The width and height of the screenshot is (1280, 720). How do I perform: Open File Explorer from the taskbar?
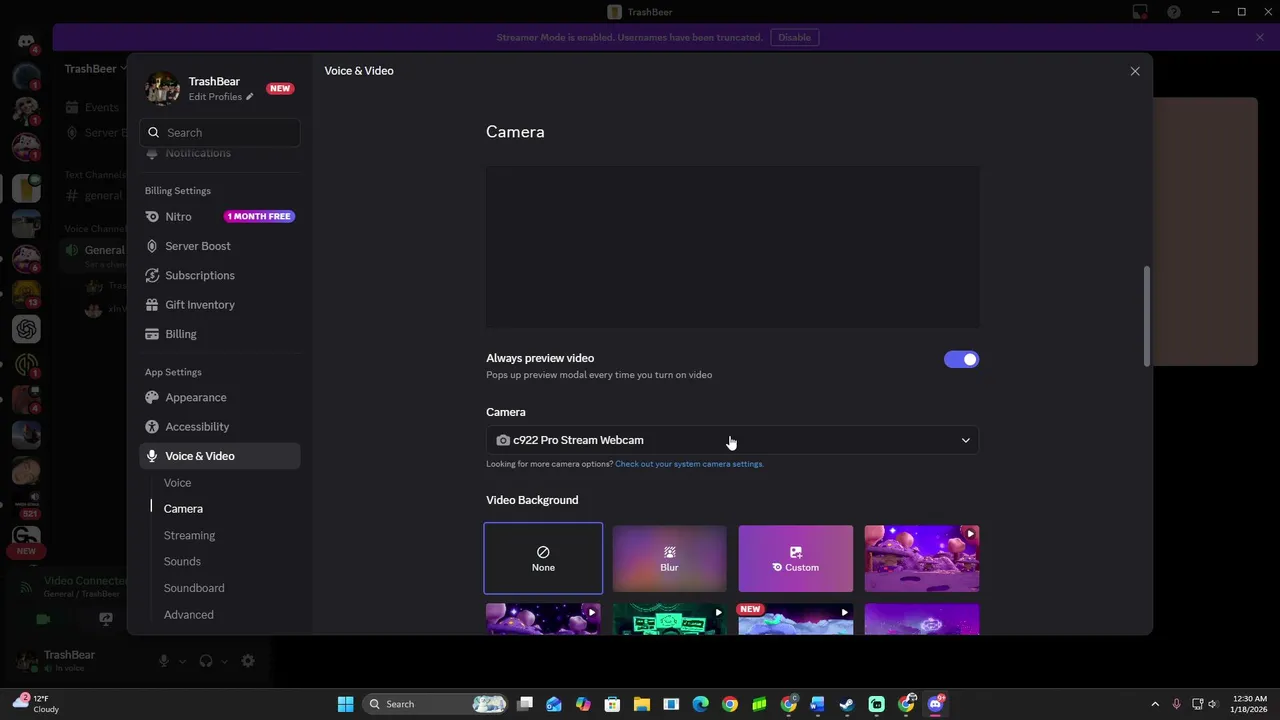642,704
